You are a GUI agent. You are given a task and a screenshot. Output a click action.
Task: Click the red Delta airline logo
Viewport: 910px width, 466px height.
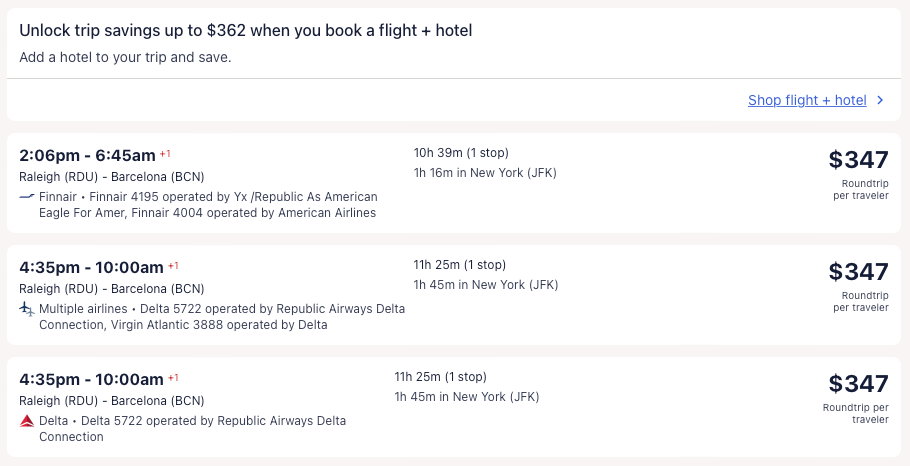(27, 421)
